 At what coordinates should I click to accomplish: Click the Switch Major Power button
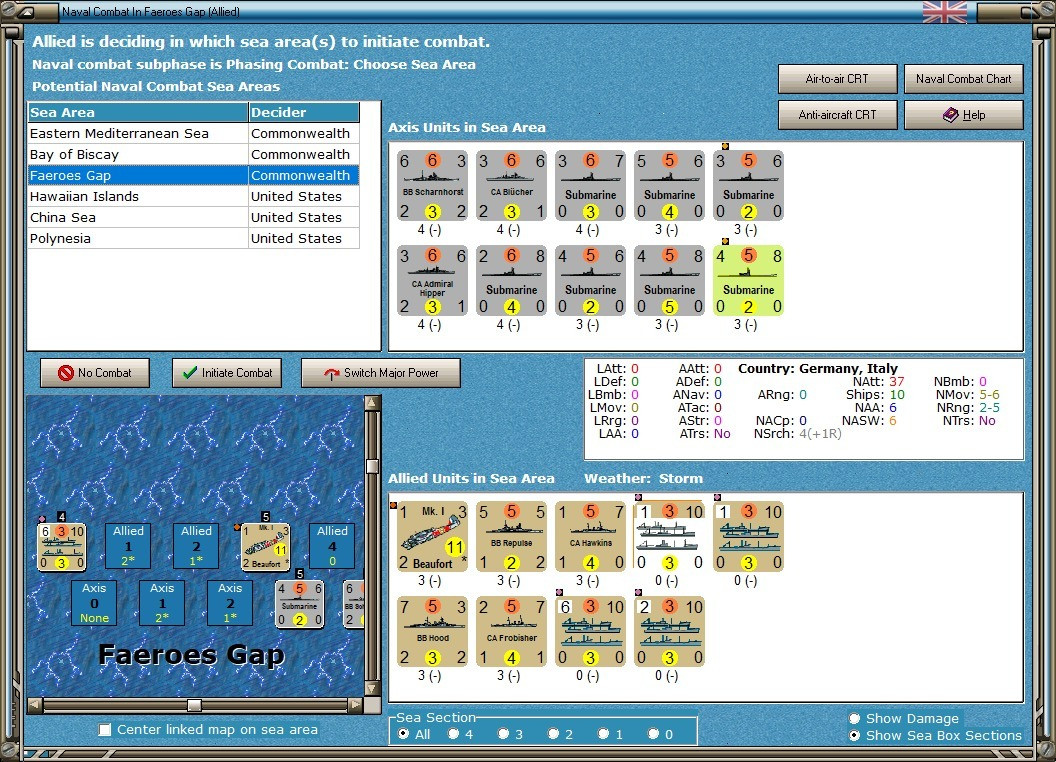381,373
